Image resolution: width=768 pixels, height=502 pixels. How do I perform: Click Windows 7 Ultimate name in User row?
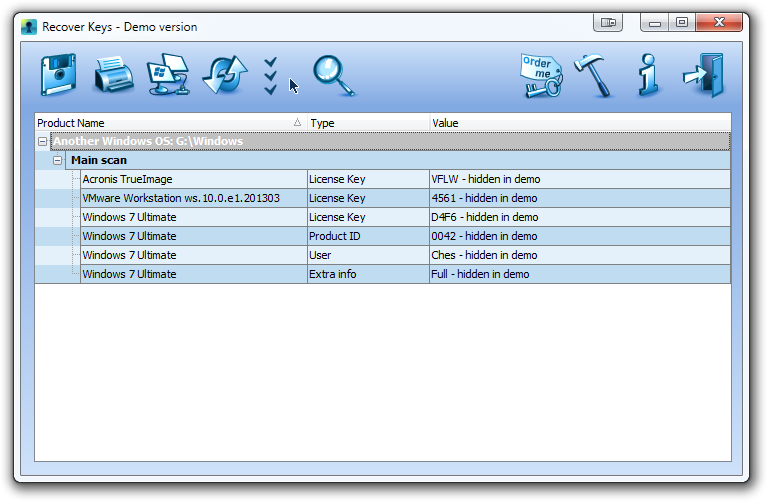(x=129, y=256)
